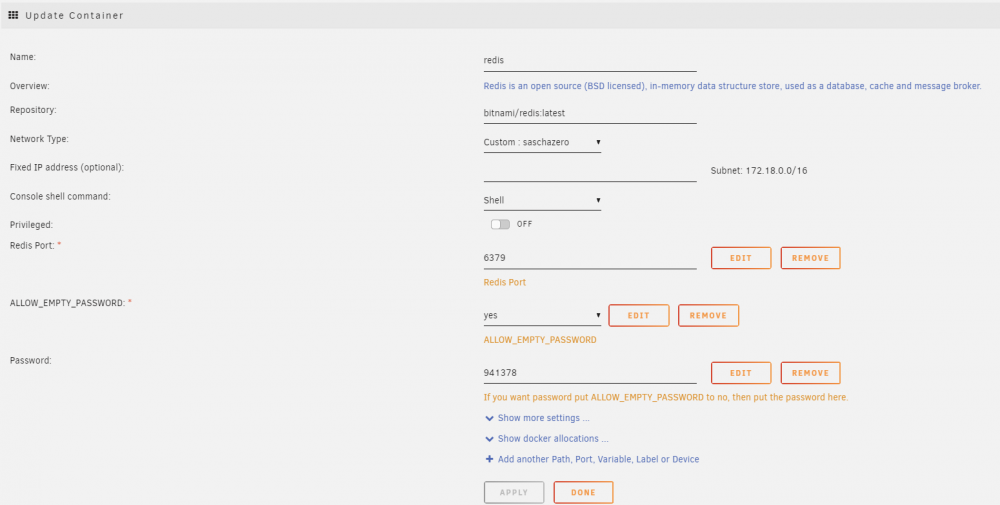1000x505 pixels.
Task: Edit the Password variable
Action: [741, 373]
